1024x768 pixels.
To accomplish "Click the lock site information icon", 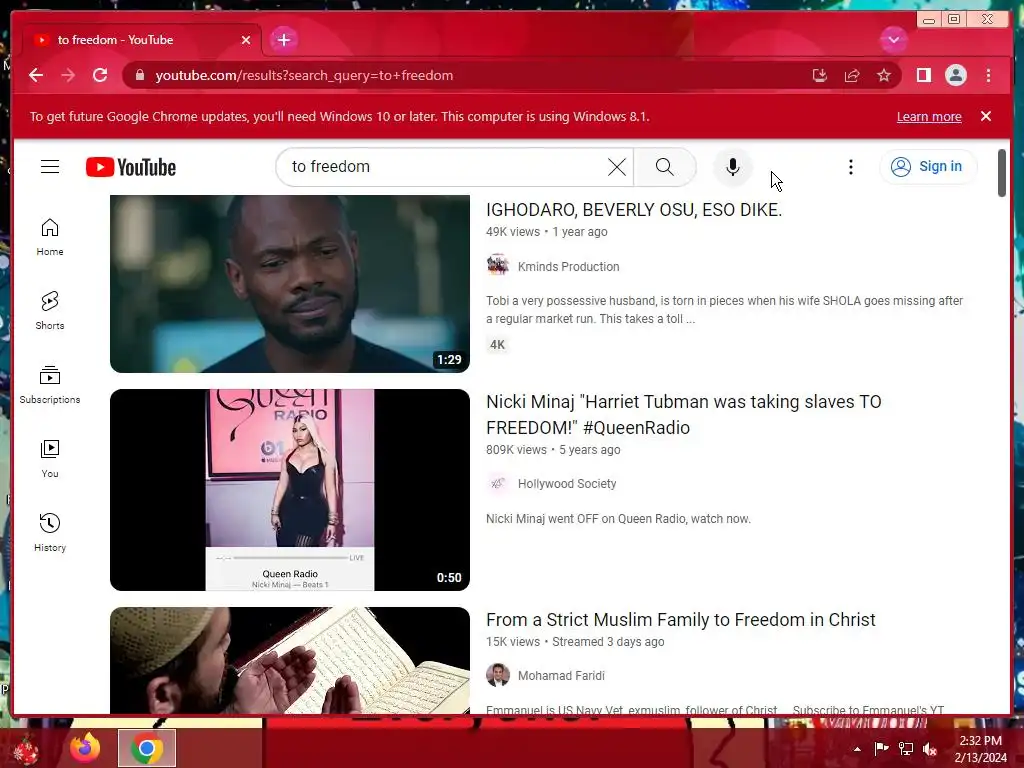I will coord(139,75).
